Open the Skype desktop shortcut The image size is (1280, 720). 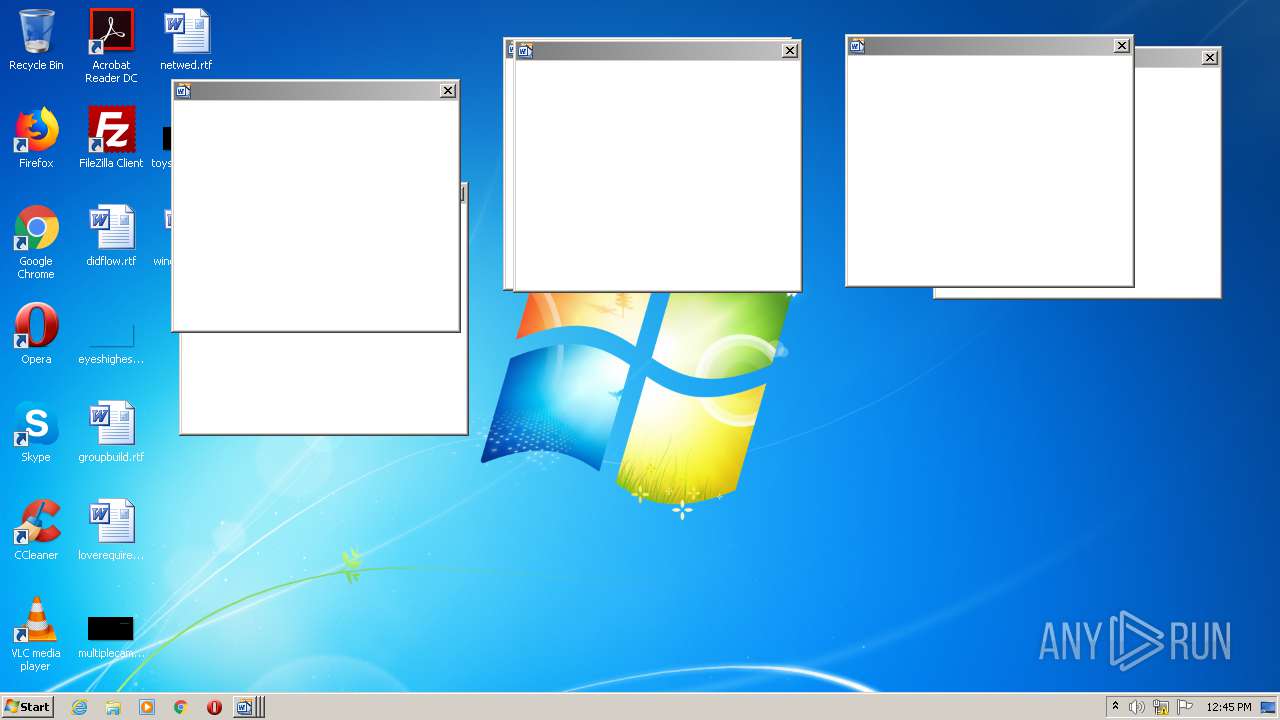coord(36,432)
